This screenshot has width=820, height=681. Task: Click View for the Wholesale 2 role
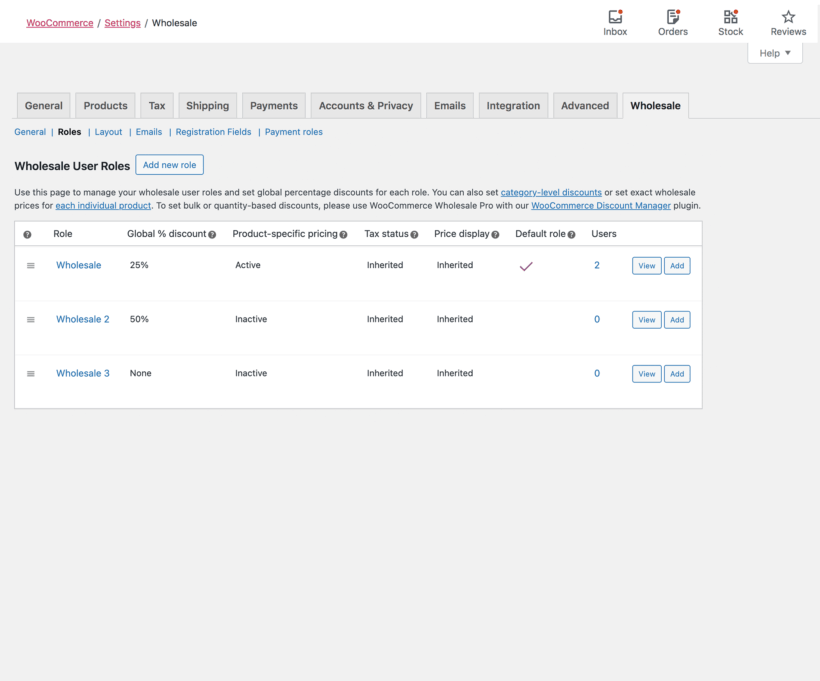[x=646, y=319]
